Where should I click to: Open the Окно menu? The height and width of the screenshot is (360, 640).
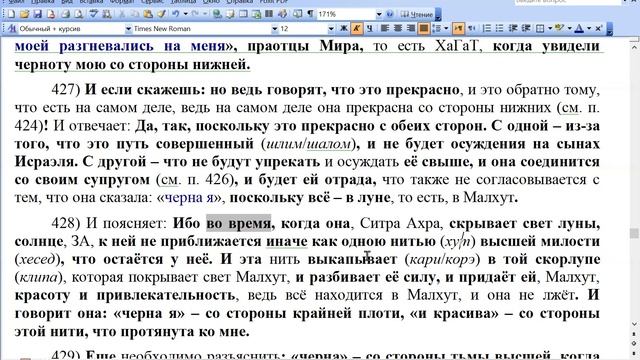click(211, 2)
